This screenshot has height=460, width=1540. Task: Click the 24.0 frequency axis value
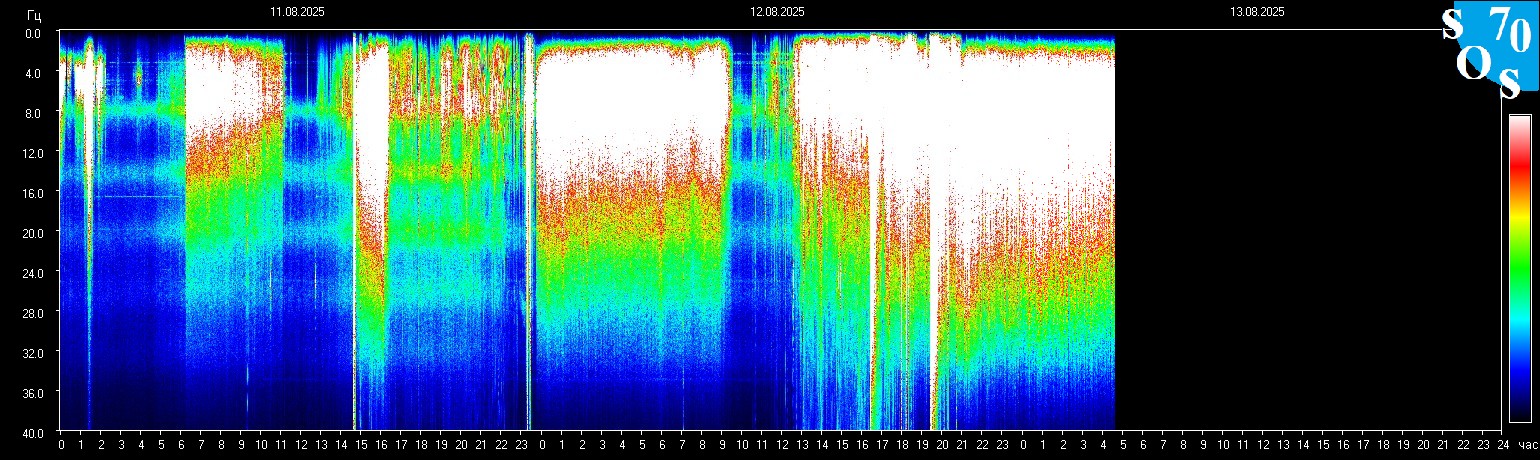click(32, 272)
